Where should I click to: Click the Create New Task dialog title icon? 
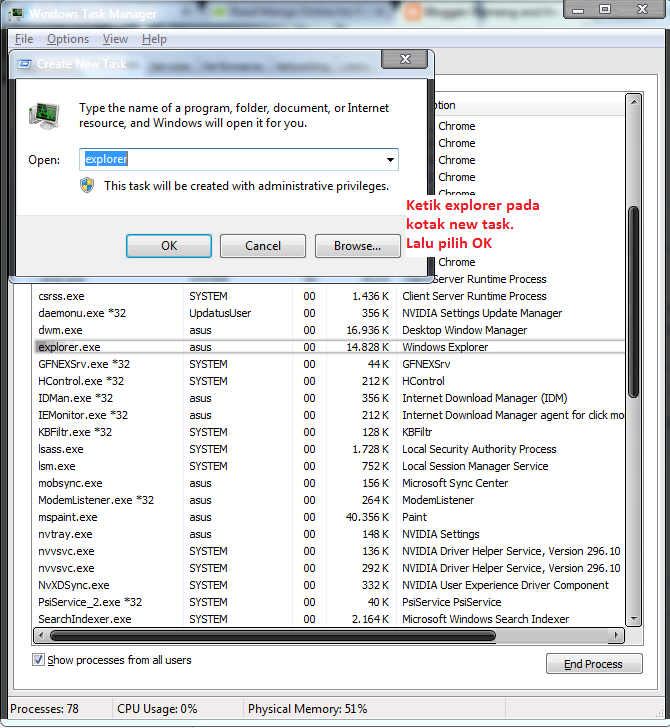24,64
